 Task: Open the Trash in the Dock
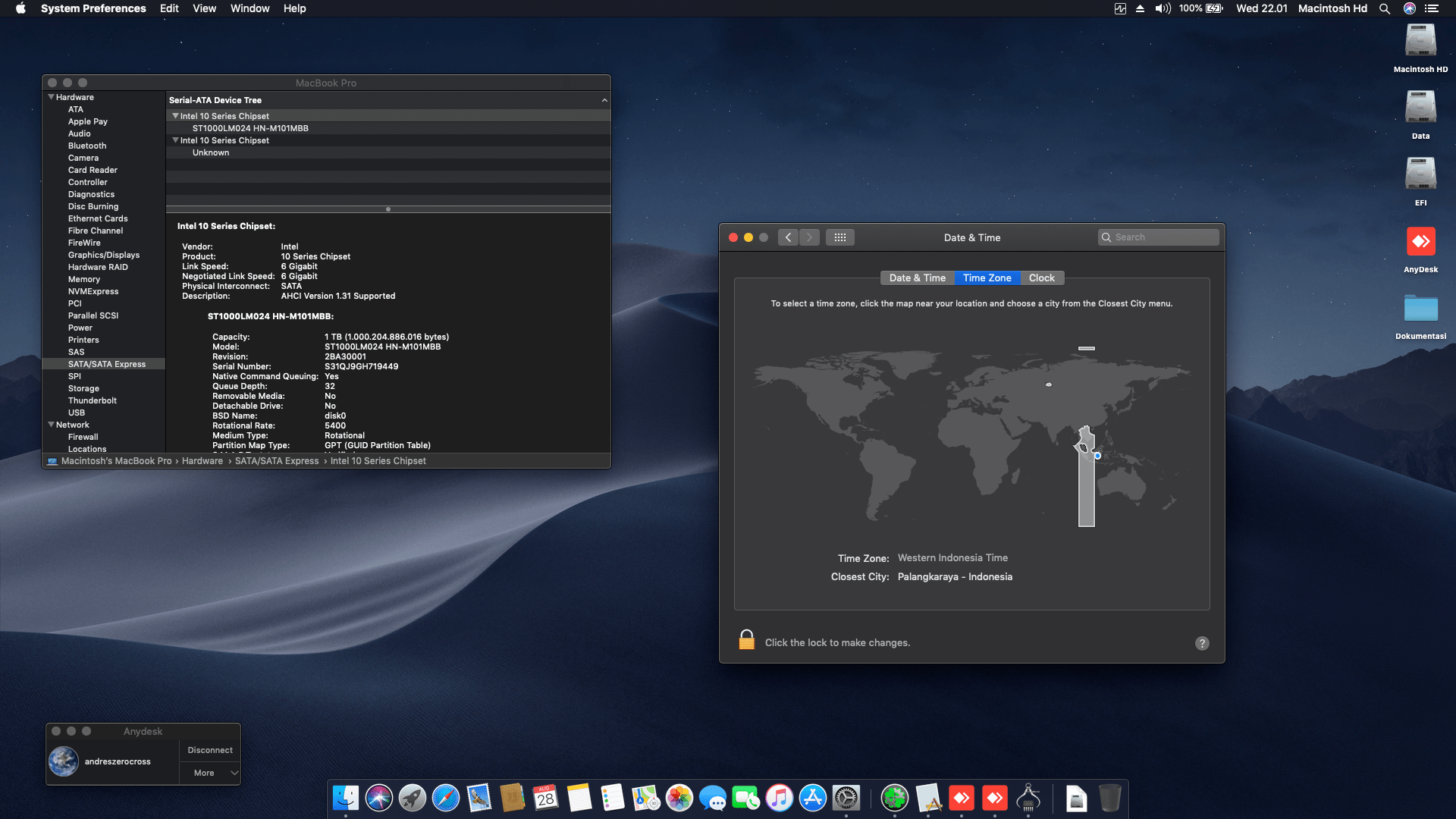pos(1109,798)
